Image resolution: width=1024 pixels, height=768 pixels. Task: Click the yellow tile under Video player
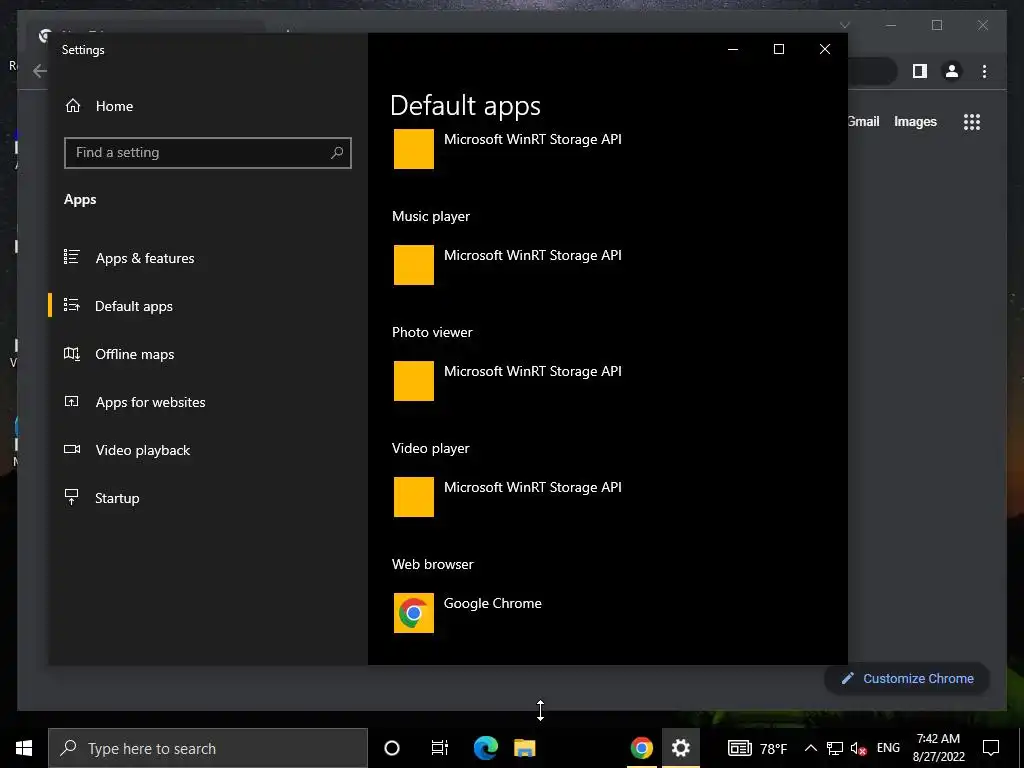click(413, 497)
